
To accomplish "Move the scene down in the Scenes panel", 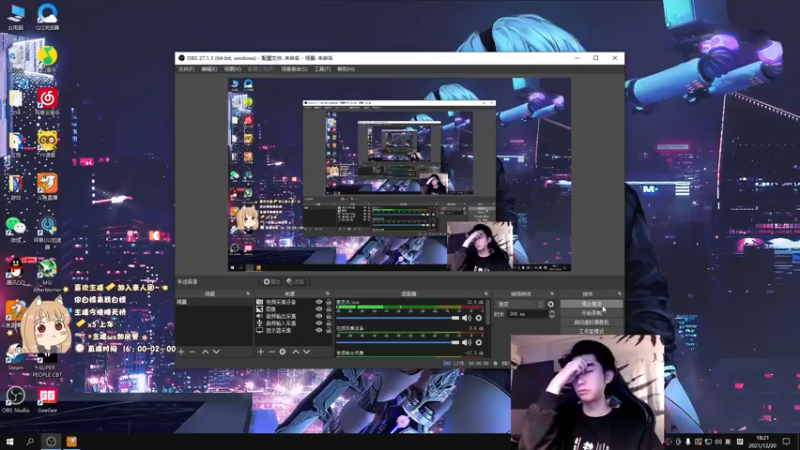I will pyautogui.click(x=216, y=352).
